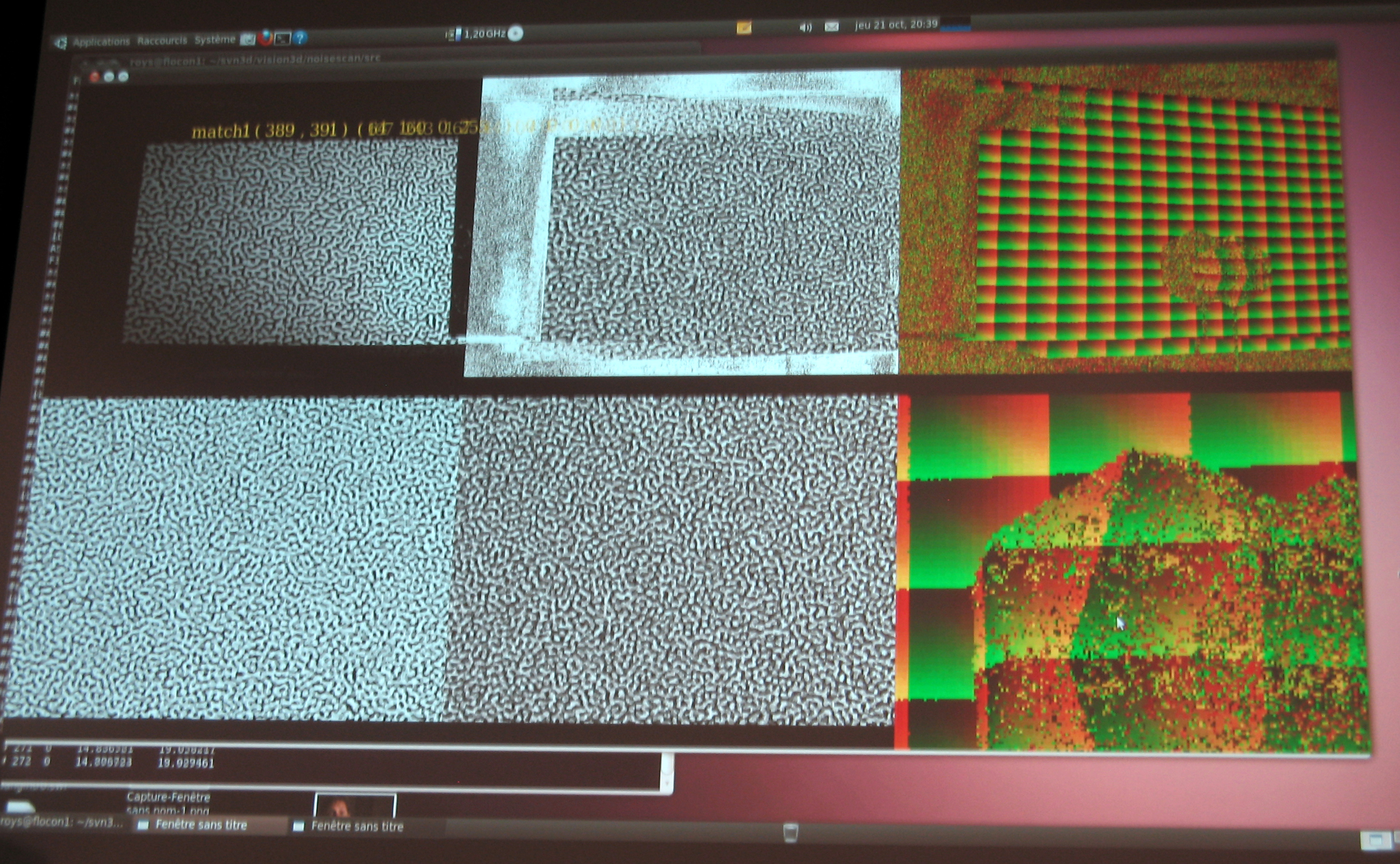Screen dimensions: 1400x864
Task: Open the blue help question-mark icon
Action: coord(300,38)
